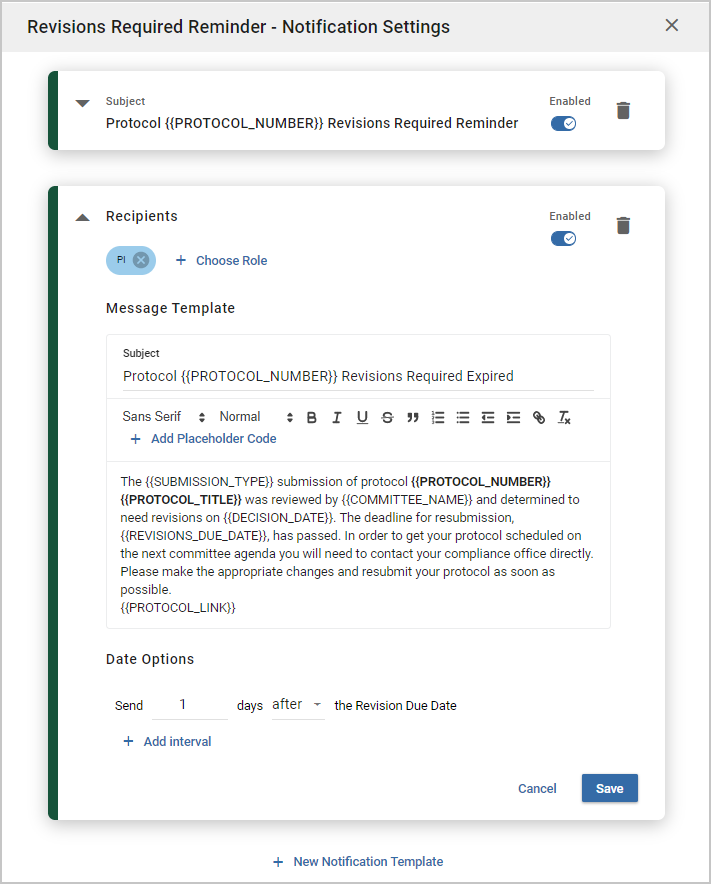Insert a hyperlink with the link icon
Viewport: 711px width, 884px height.
tap(539, 417)
